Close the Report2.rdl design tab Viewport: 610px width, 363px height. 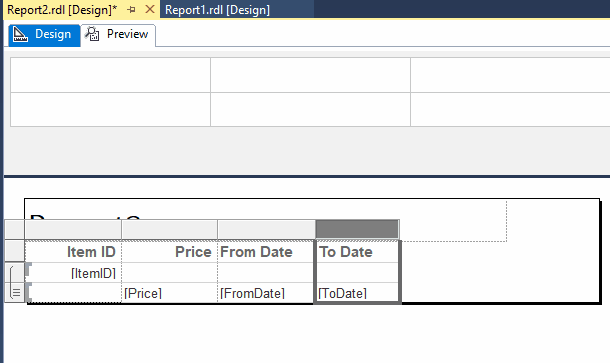[x=150, y=9]
